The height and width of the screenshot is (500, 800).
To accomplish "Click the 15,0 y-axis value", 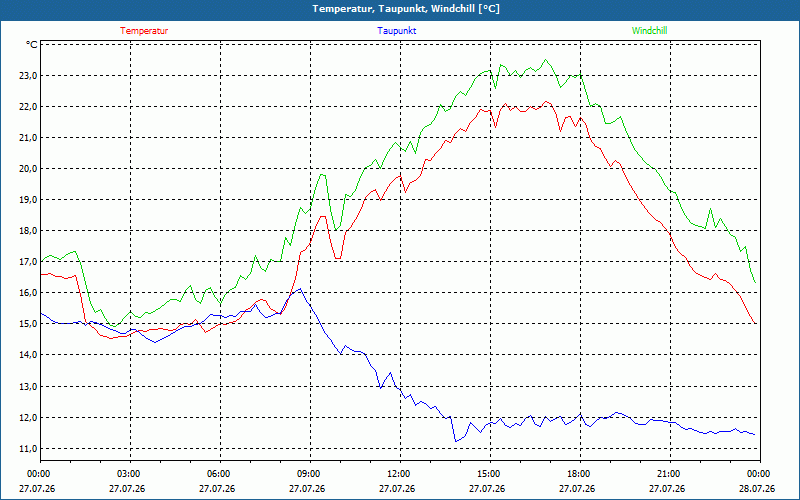I will click(28, 324).
